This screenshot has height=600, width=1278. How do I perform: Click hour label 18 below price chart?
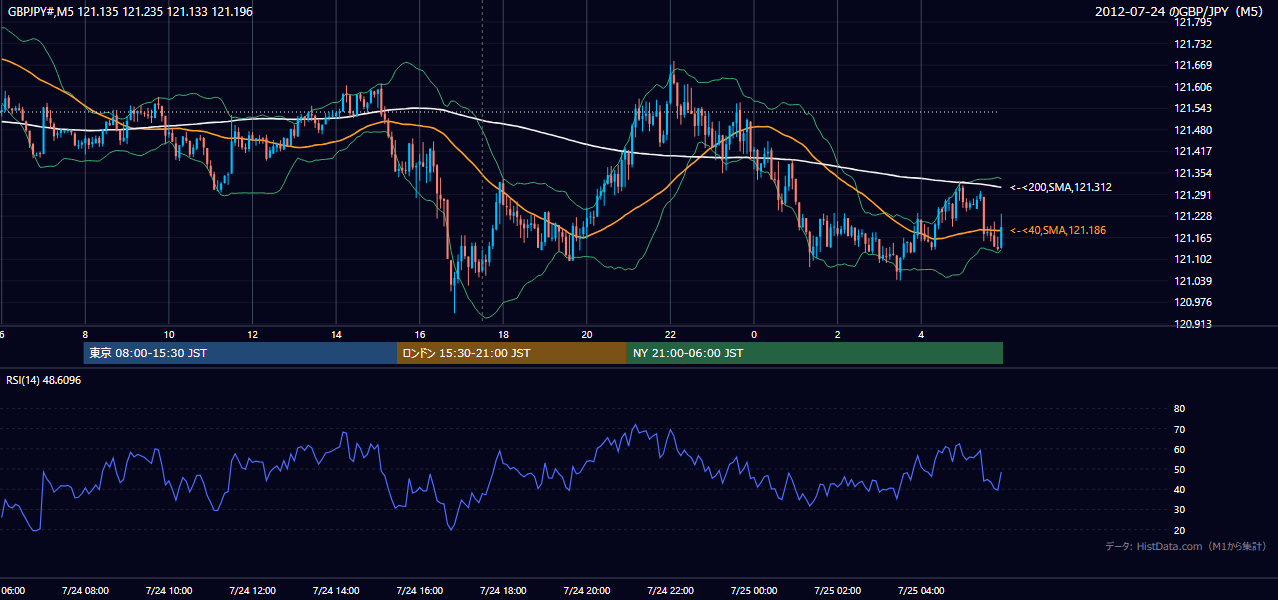(x=503, y=334)
